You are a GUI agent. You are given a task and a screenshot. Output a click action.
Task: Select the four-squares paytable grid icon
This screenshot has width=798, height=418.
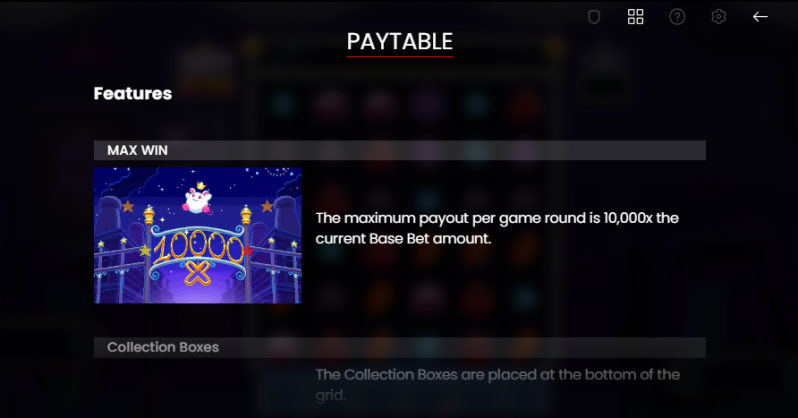click(x=636, y=17)
